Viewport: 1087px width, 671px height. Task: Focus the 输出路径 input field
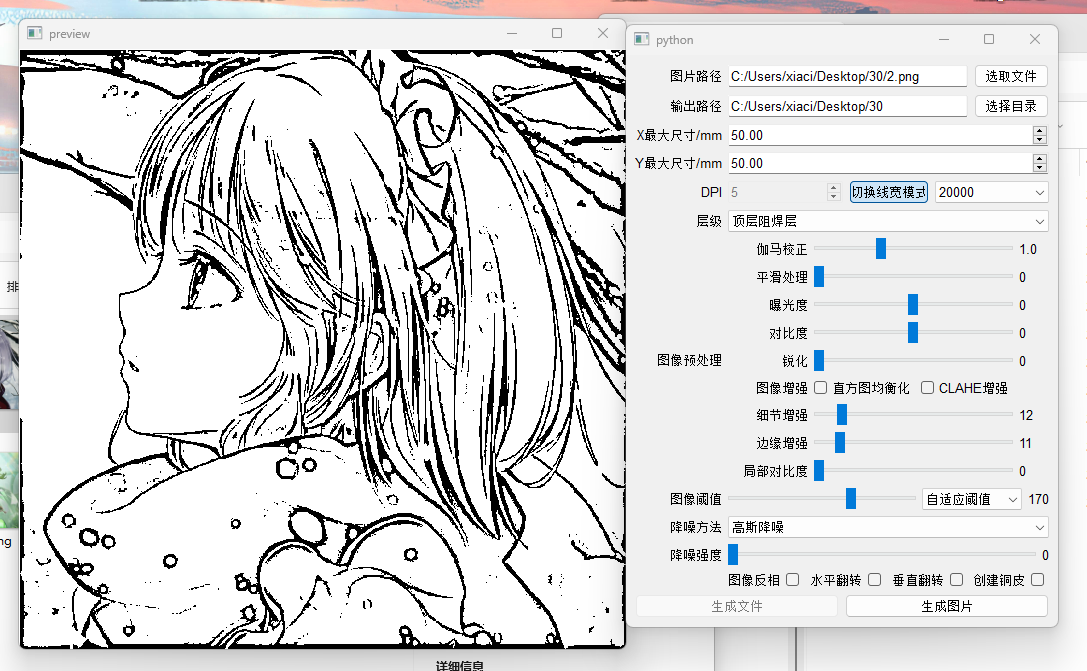click(847, 106)
